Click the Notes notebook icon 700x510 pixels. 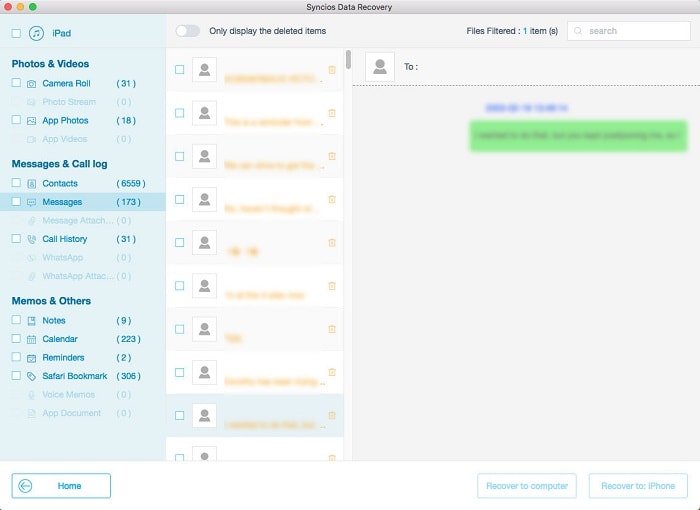click(31, 321)
